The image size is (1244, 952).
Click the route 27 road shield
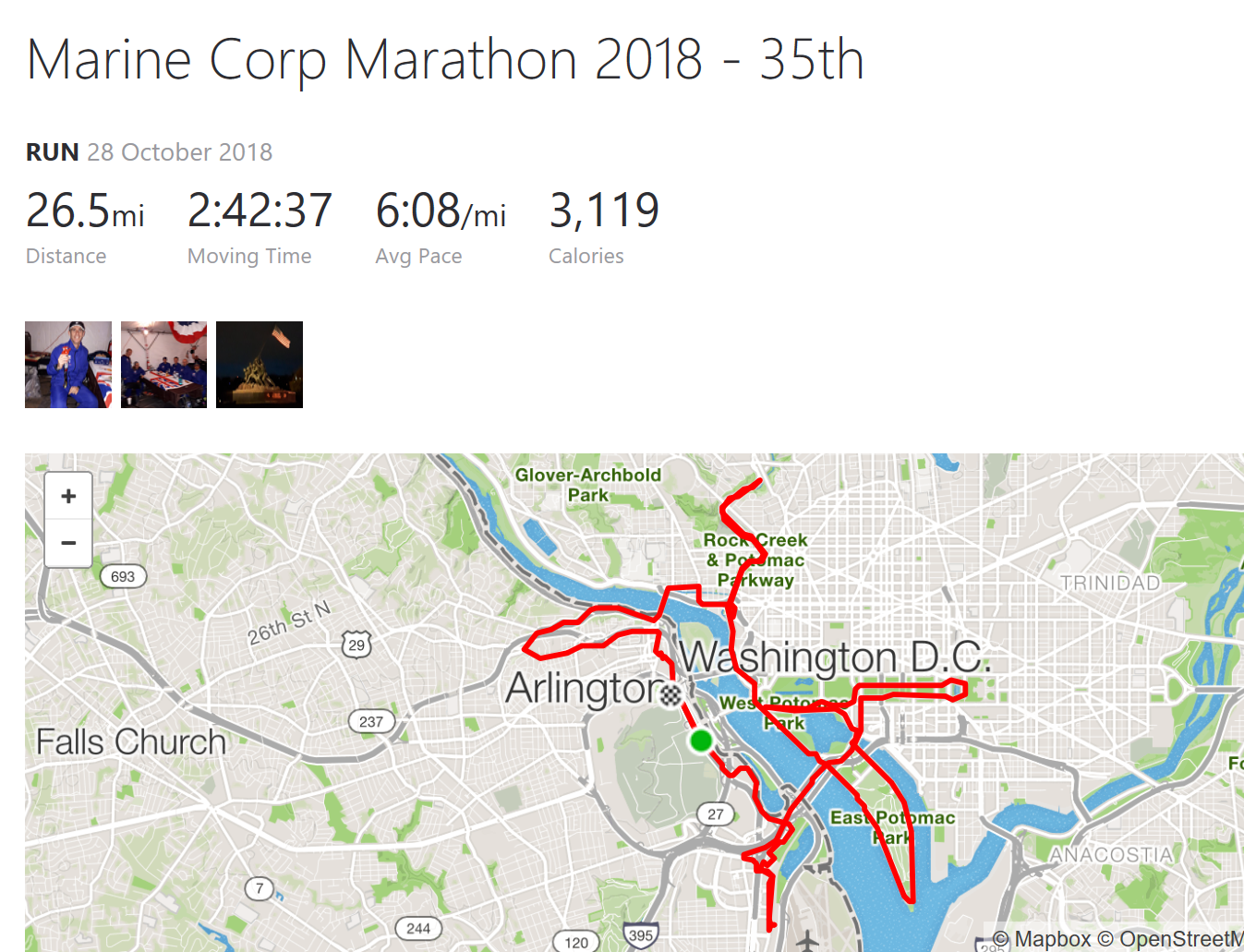click(716, 813)
